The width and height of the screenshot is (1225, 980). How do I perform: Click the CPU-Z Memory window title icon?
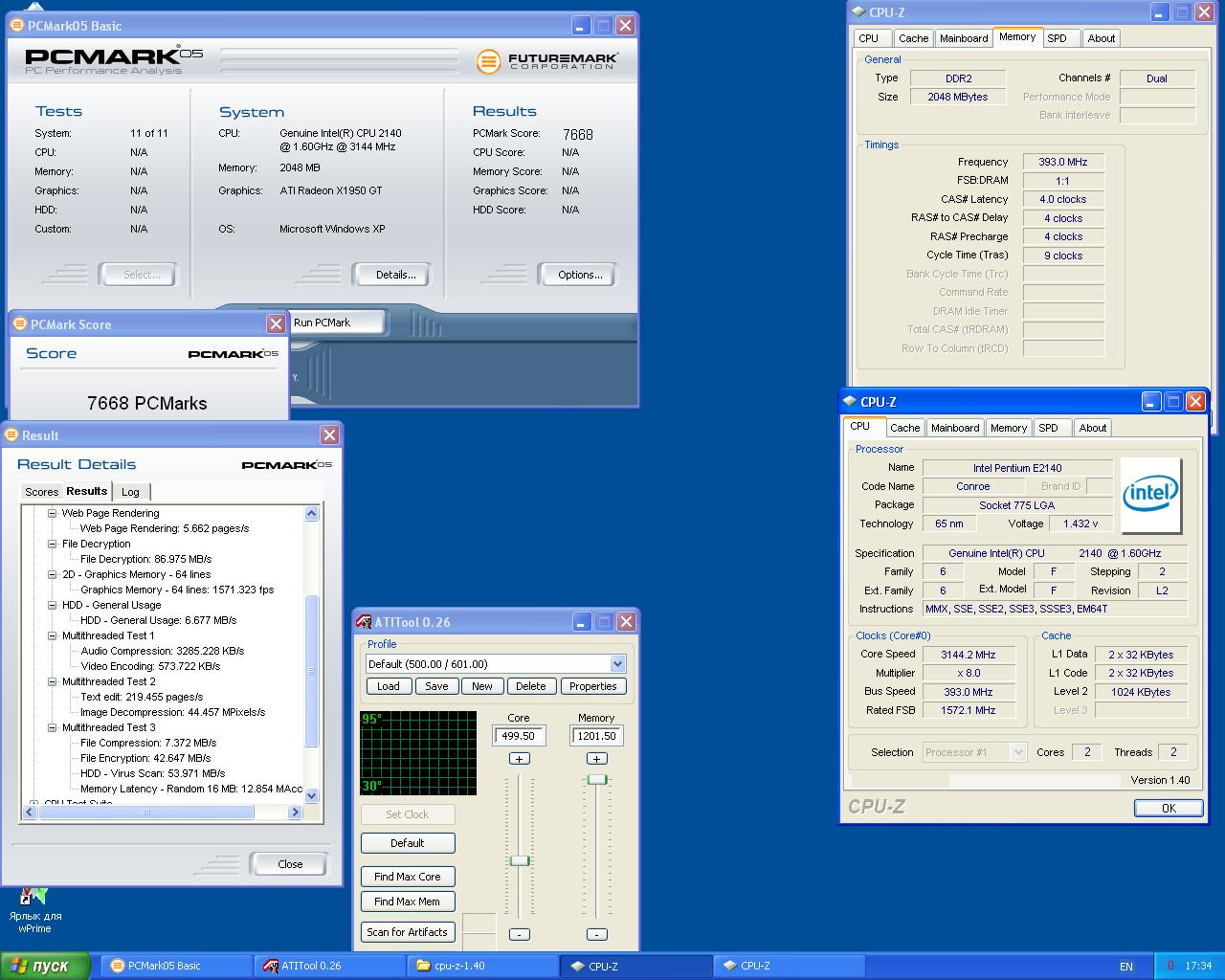coord(857,12)
